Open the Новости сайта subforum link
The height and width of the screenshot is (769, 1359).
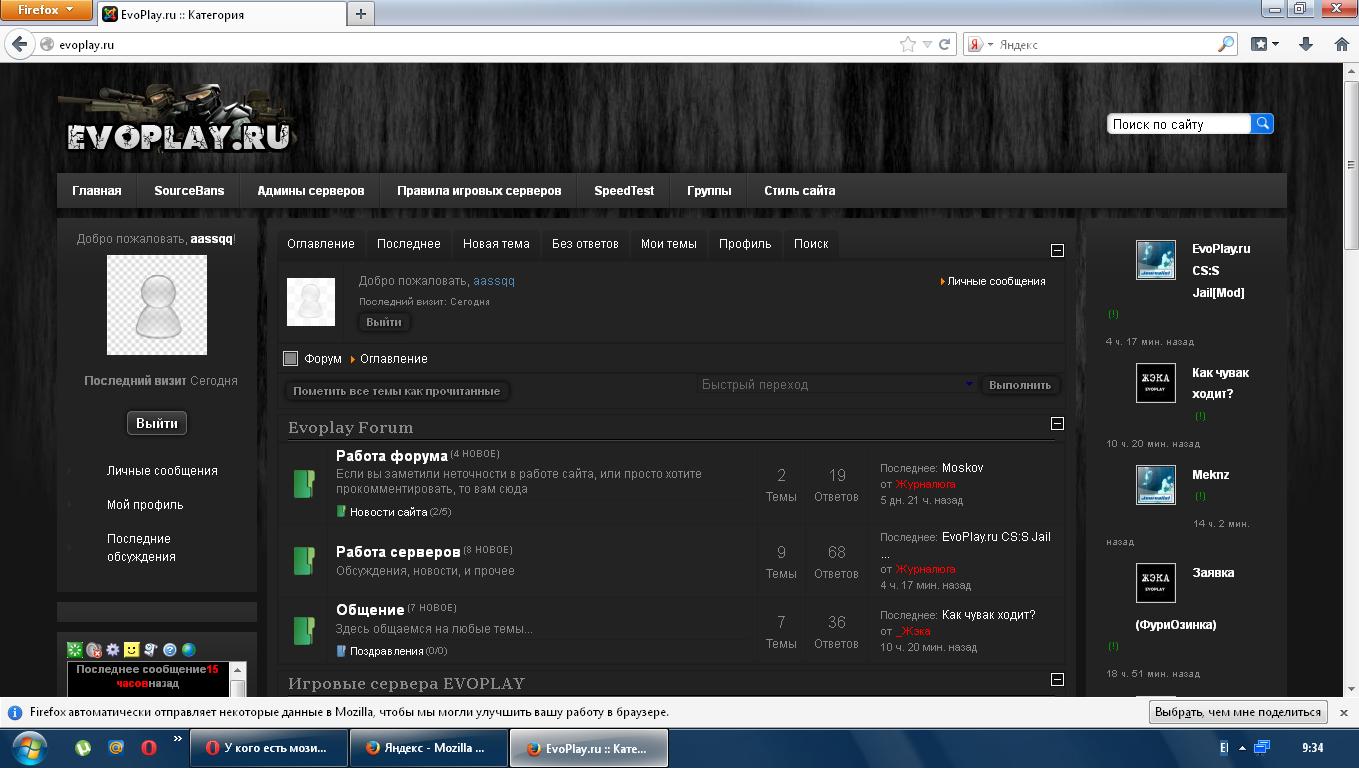point(388,512)
